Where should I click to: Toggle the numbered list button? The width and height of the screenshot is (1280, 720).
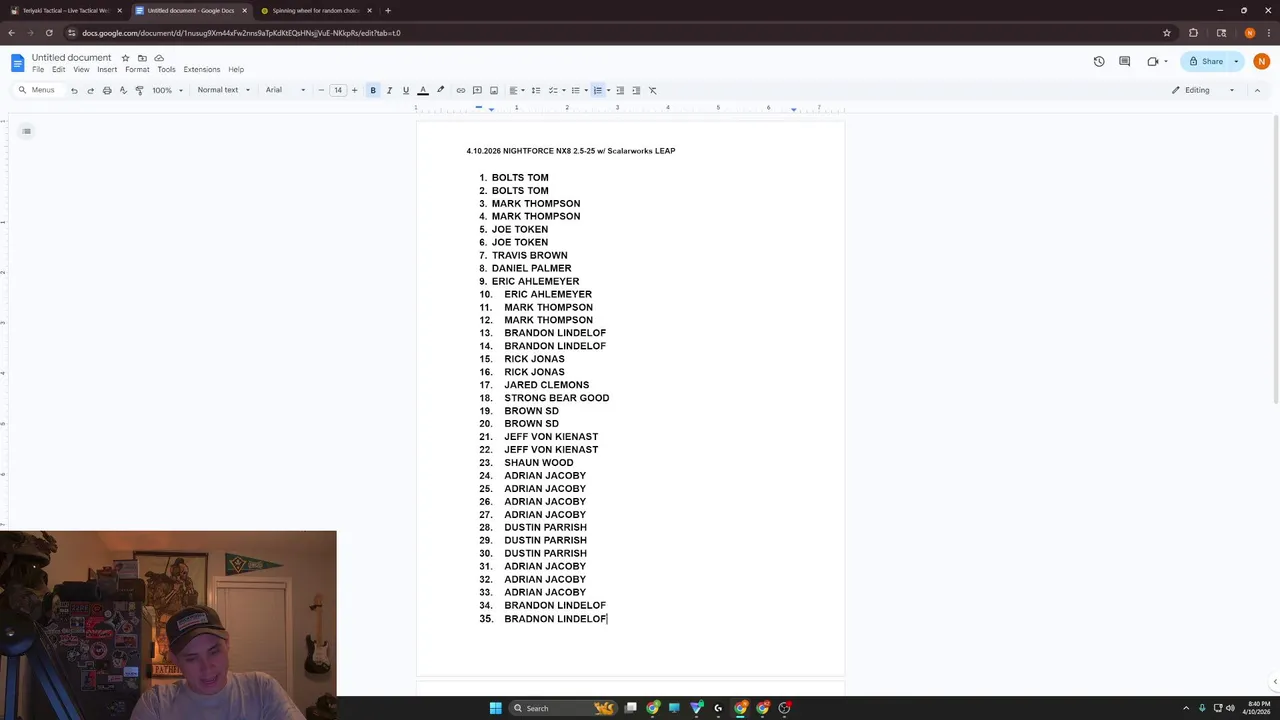tap(597, 90)
